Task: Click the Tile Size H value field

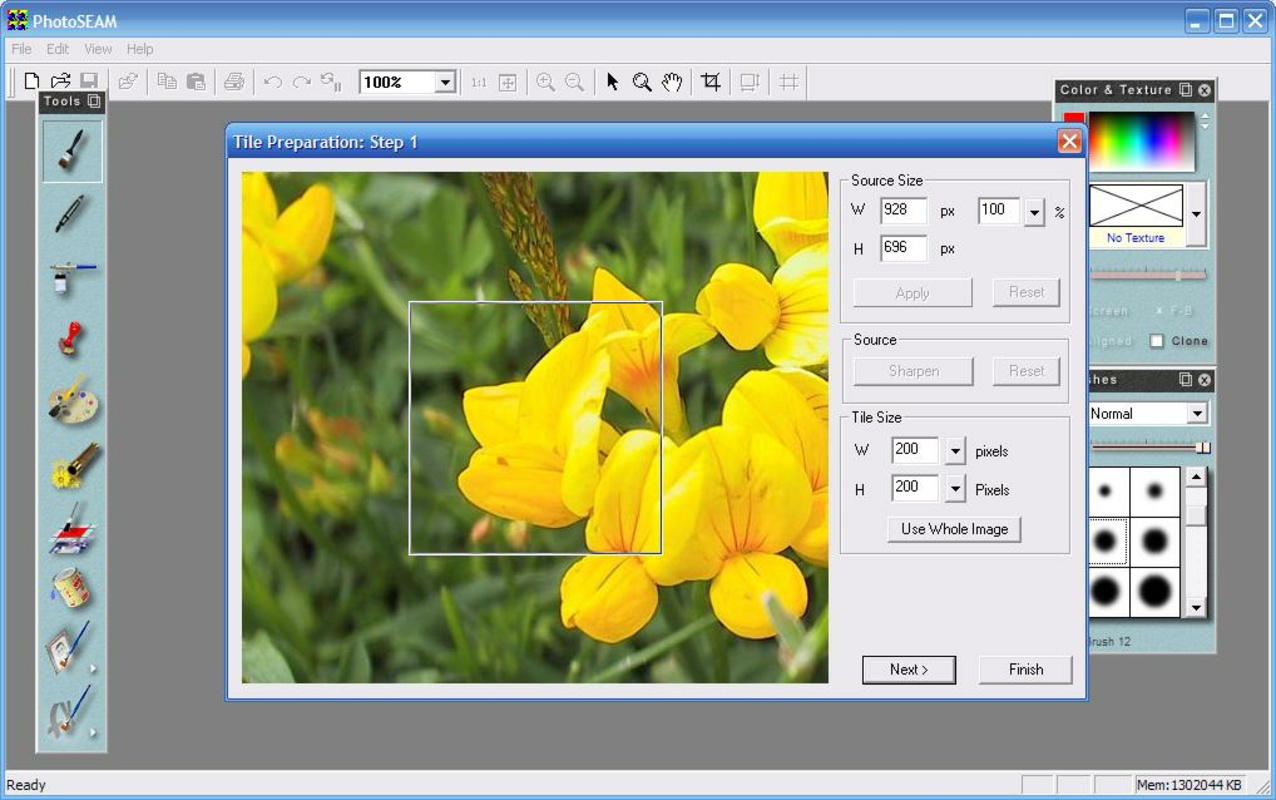Action: [915, 489]
